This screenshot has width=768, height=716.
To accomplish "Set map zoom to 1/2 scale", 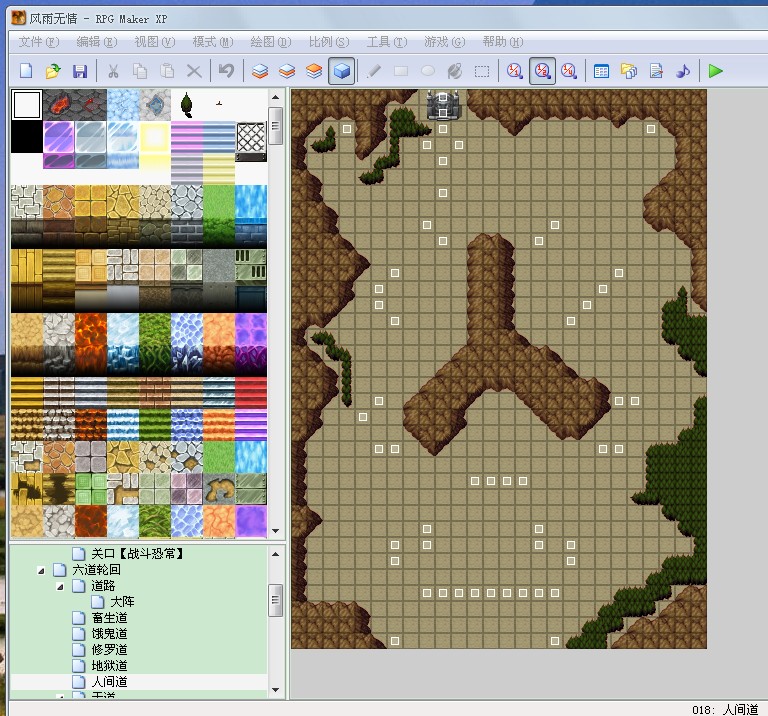I will click(542, 71).
